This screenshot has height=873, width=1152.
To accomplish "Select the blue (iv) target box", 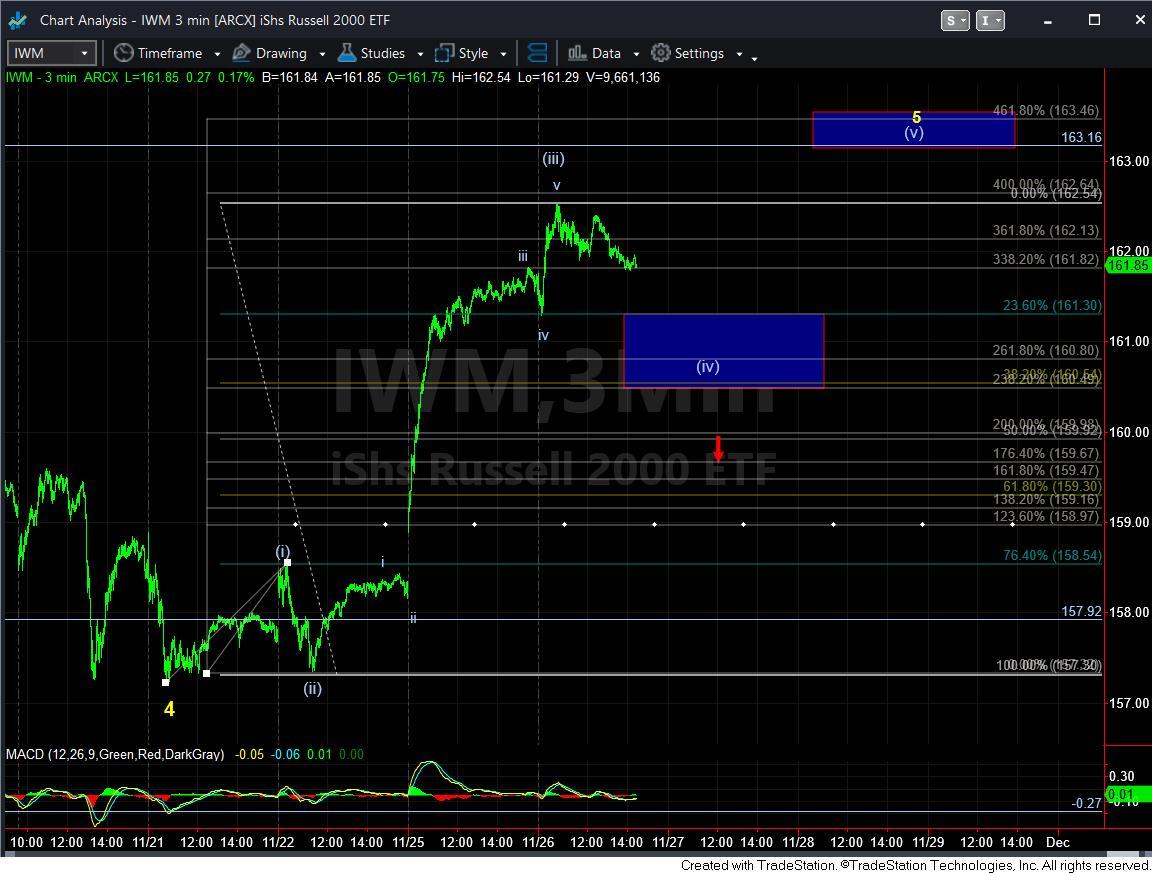I will click(724, 351).
